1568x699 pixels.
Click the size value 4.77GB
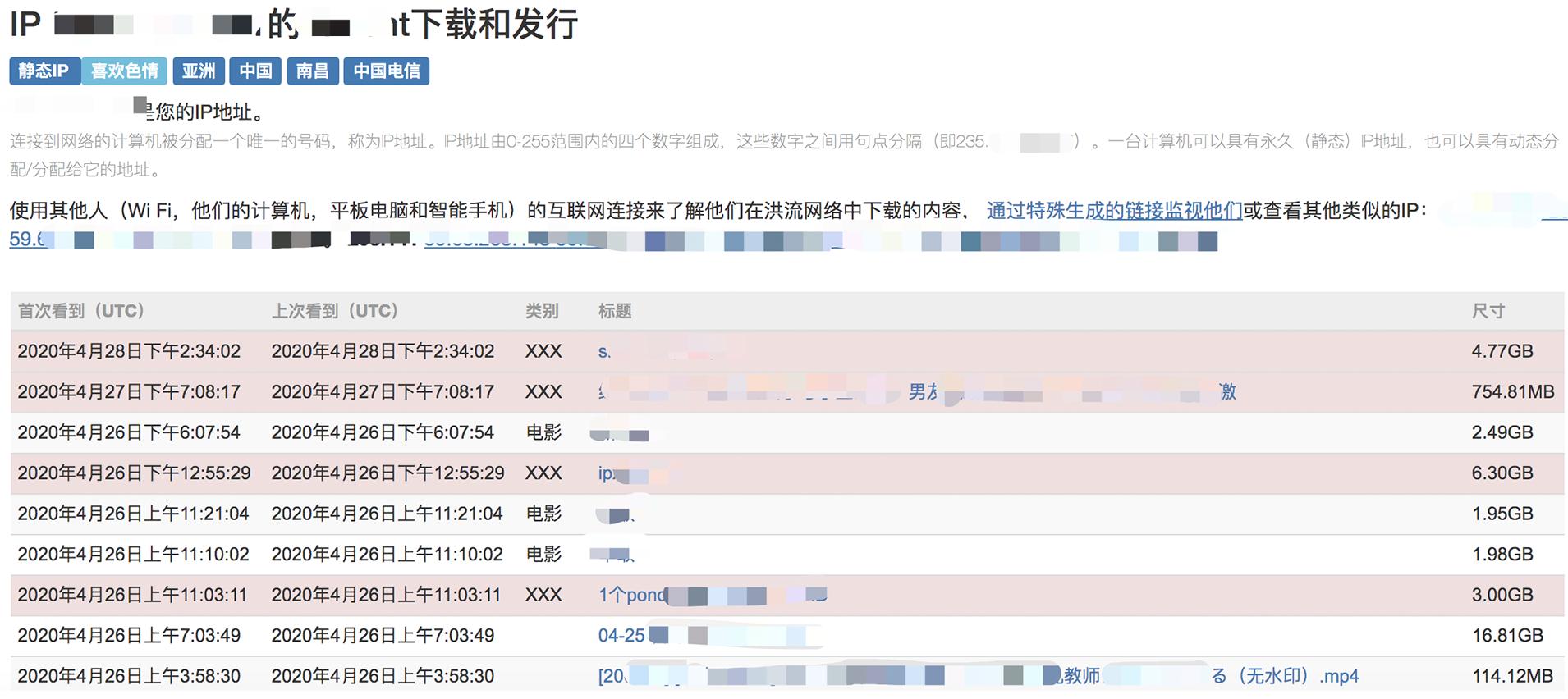pos(1502,351)
